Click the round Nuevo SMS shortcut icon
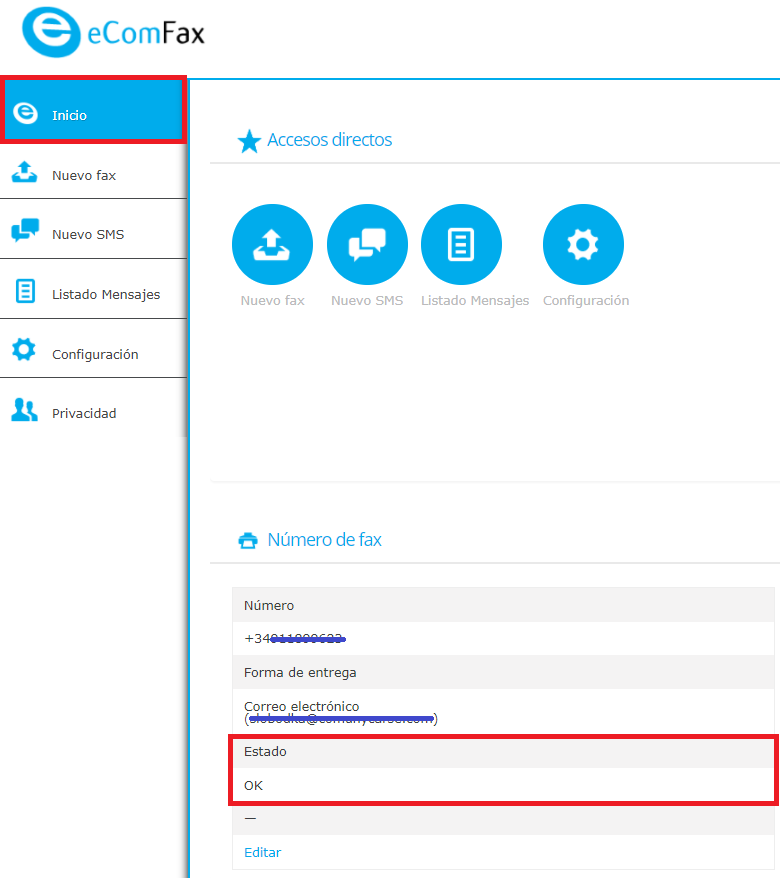780x878 pixels. point(367,245)
